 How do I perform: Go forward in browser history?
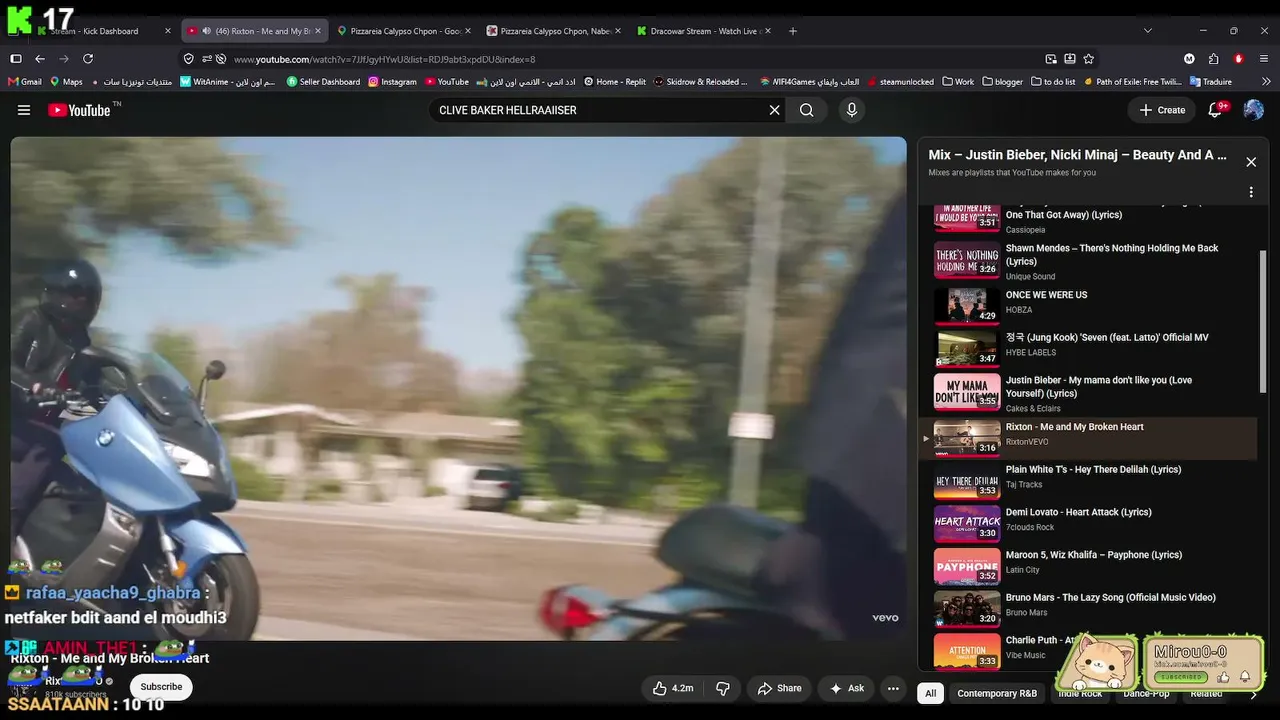[64, 59]
